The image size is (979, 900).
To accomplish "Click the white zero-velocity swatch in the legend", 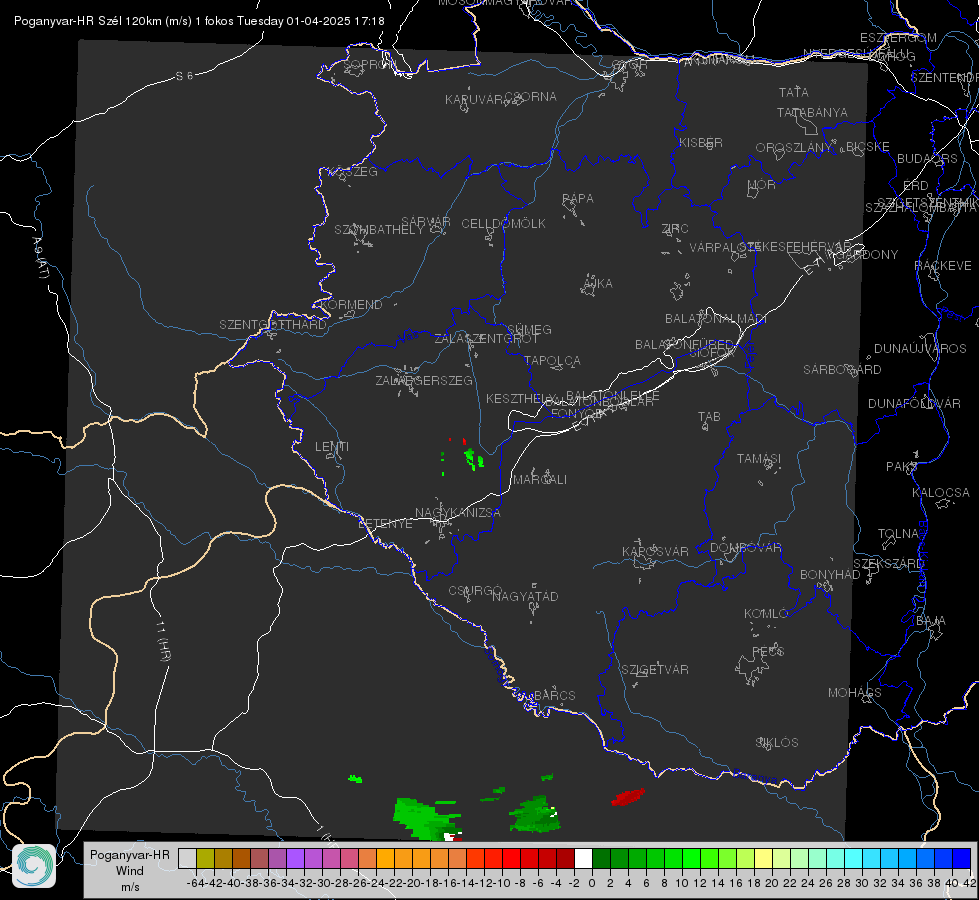I will pos(583,858).
